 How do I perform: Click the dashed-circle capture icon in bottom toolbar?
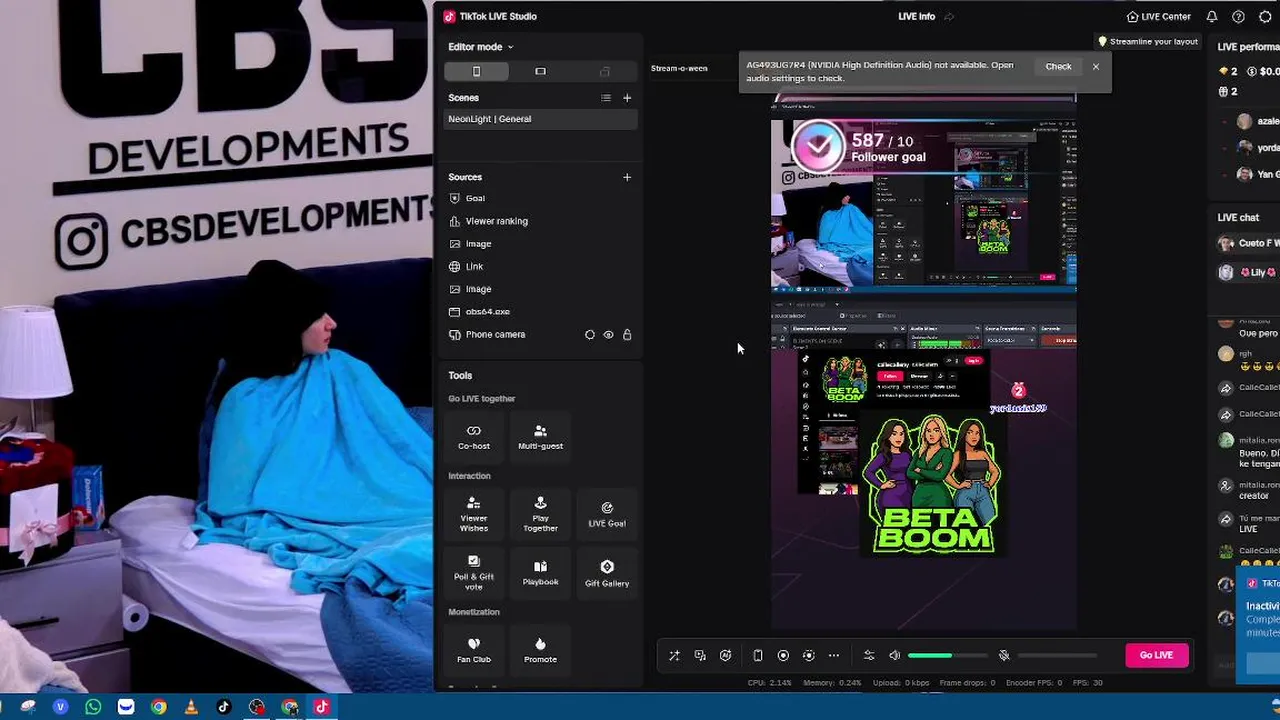tap(809, 656)
